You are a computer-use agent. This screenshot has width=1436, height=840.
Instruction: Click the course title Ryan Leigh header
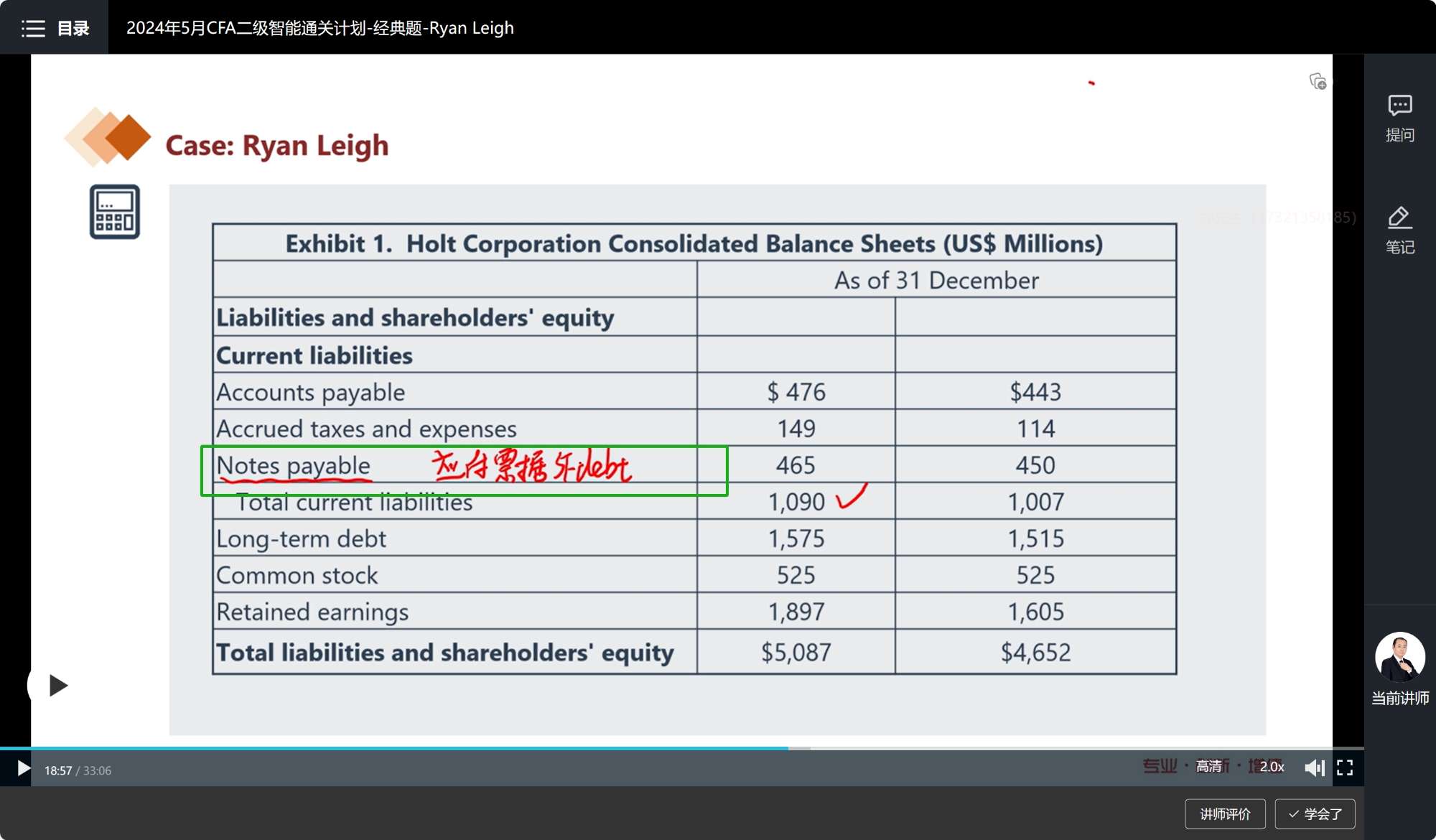pyautogui.click(x=320, y=28)
